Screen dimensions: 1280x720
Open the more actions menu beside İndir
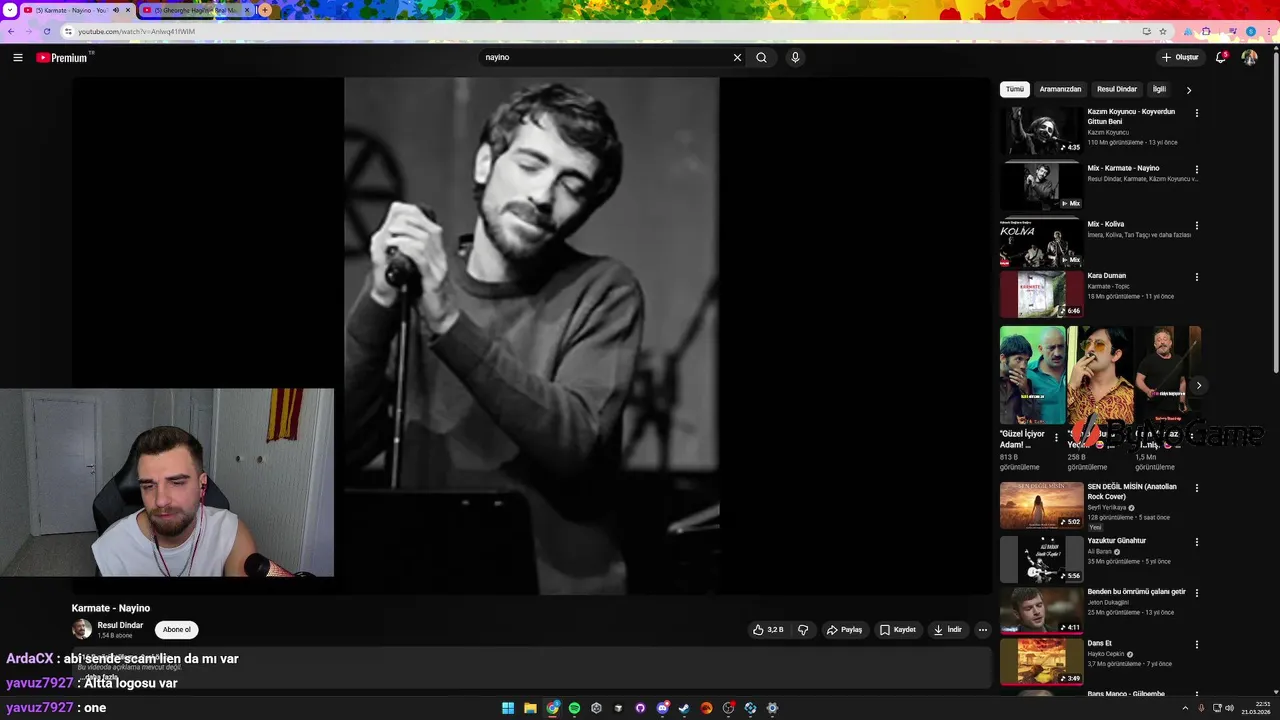tap(982, 630)
